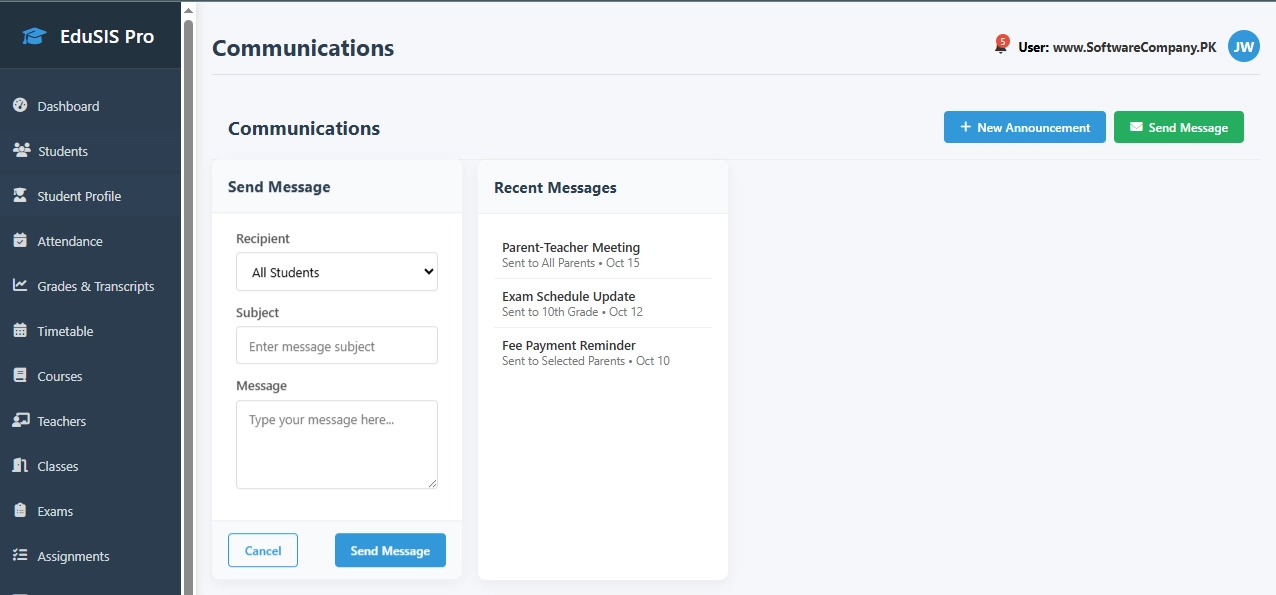Screen dimensions: 1276x595
Task: Click the notification bell icon
Action: 1000,47
